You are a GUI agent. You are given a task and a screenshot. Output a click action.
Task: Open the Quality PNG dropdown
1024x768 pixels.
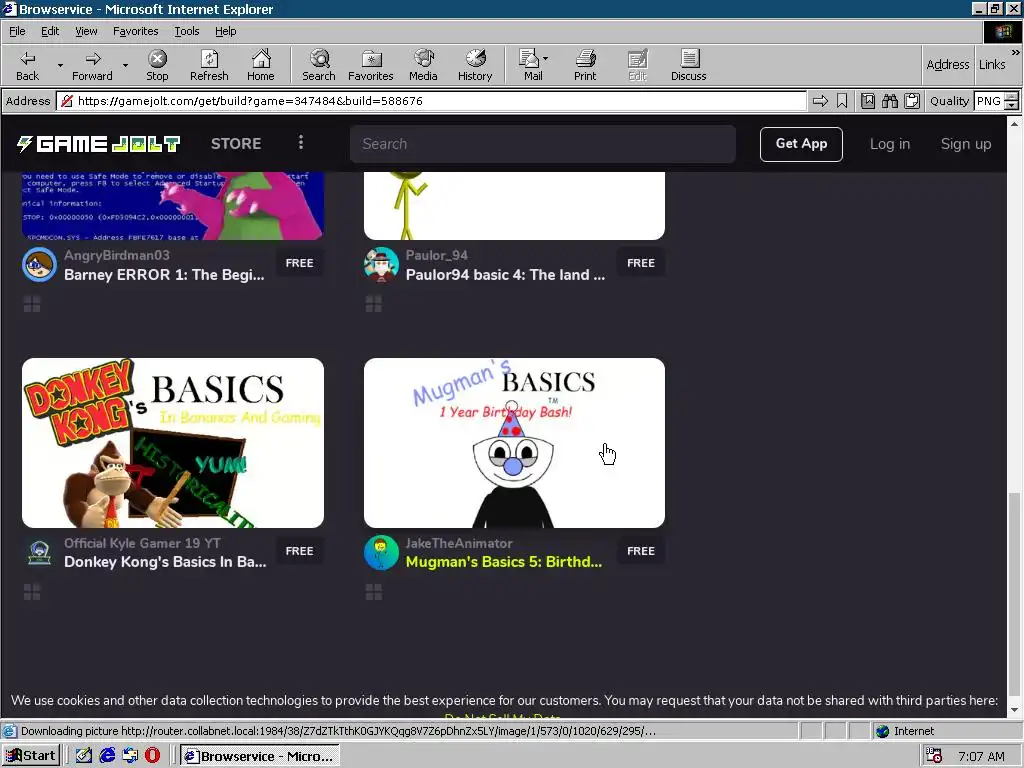tap(1011, 101)
